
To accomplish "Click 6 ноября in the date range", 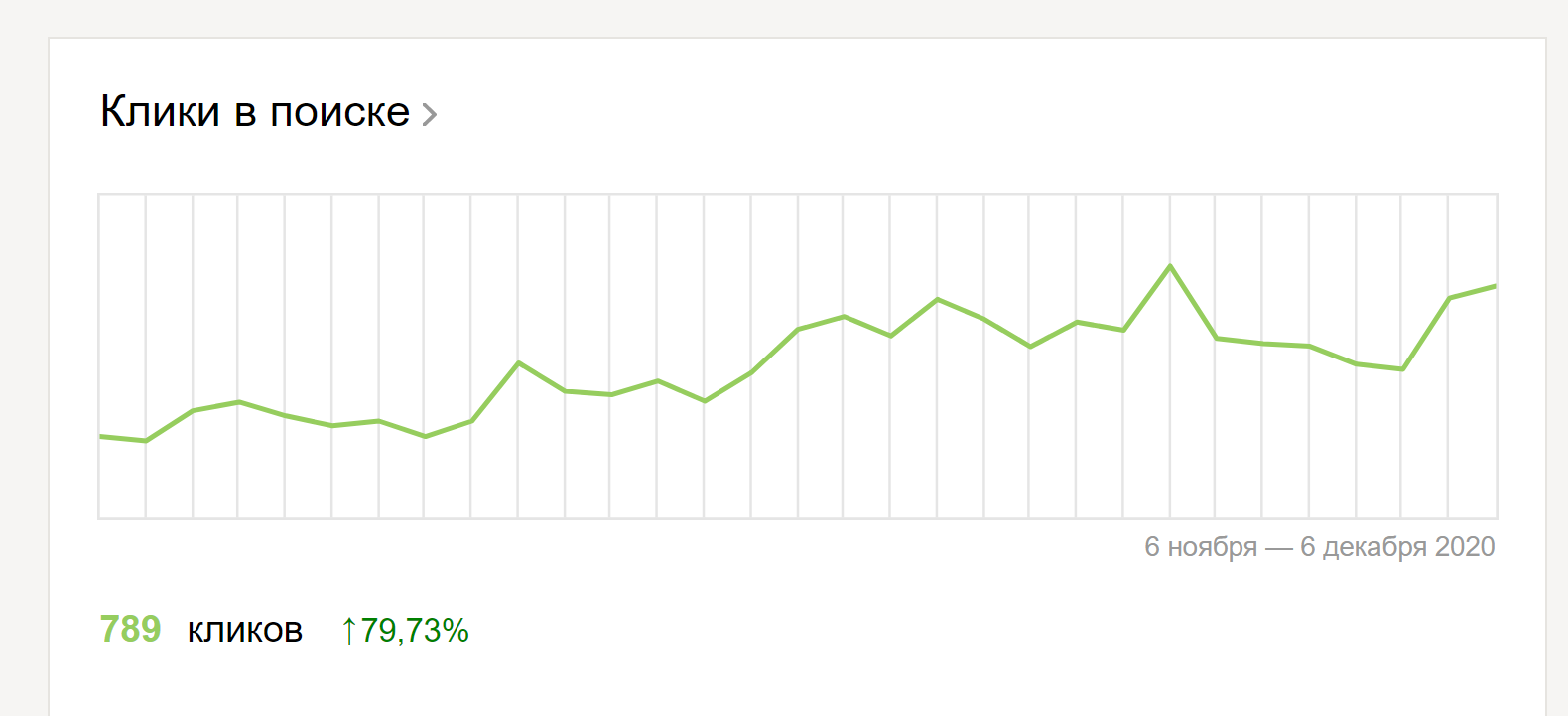I will [x=1201, y=547].
